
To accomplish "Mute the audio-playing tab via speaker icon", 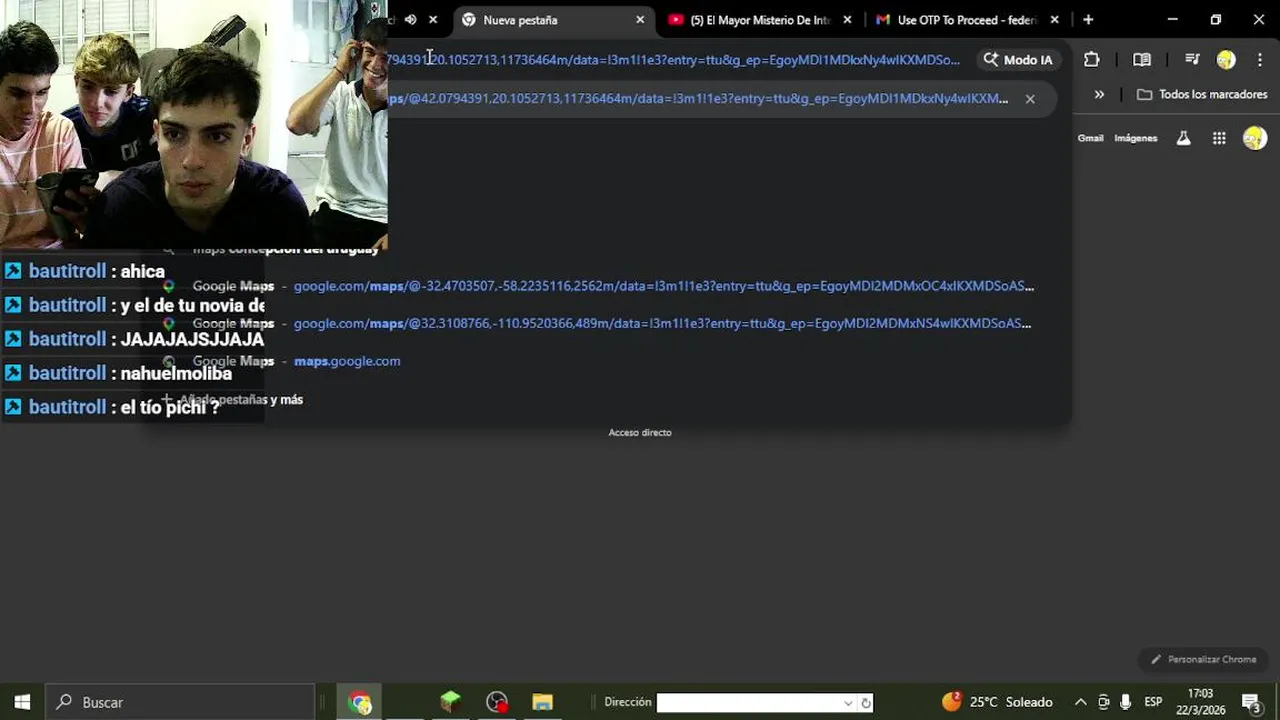I will [411, 19].
